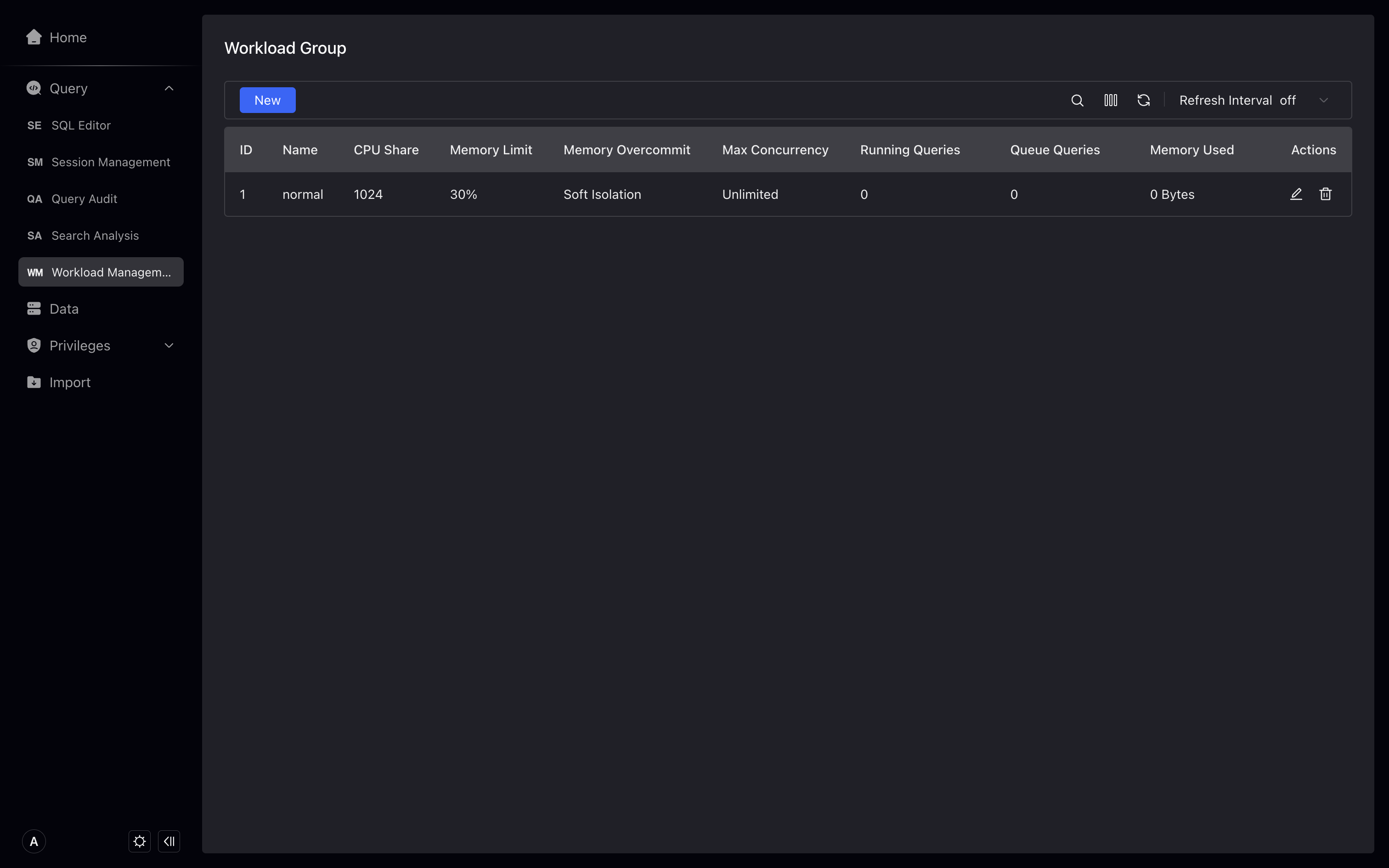This screenshot has width=1389, height=868.
Task: Click the Memory Used column header
Action: tap(1192, 150)
